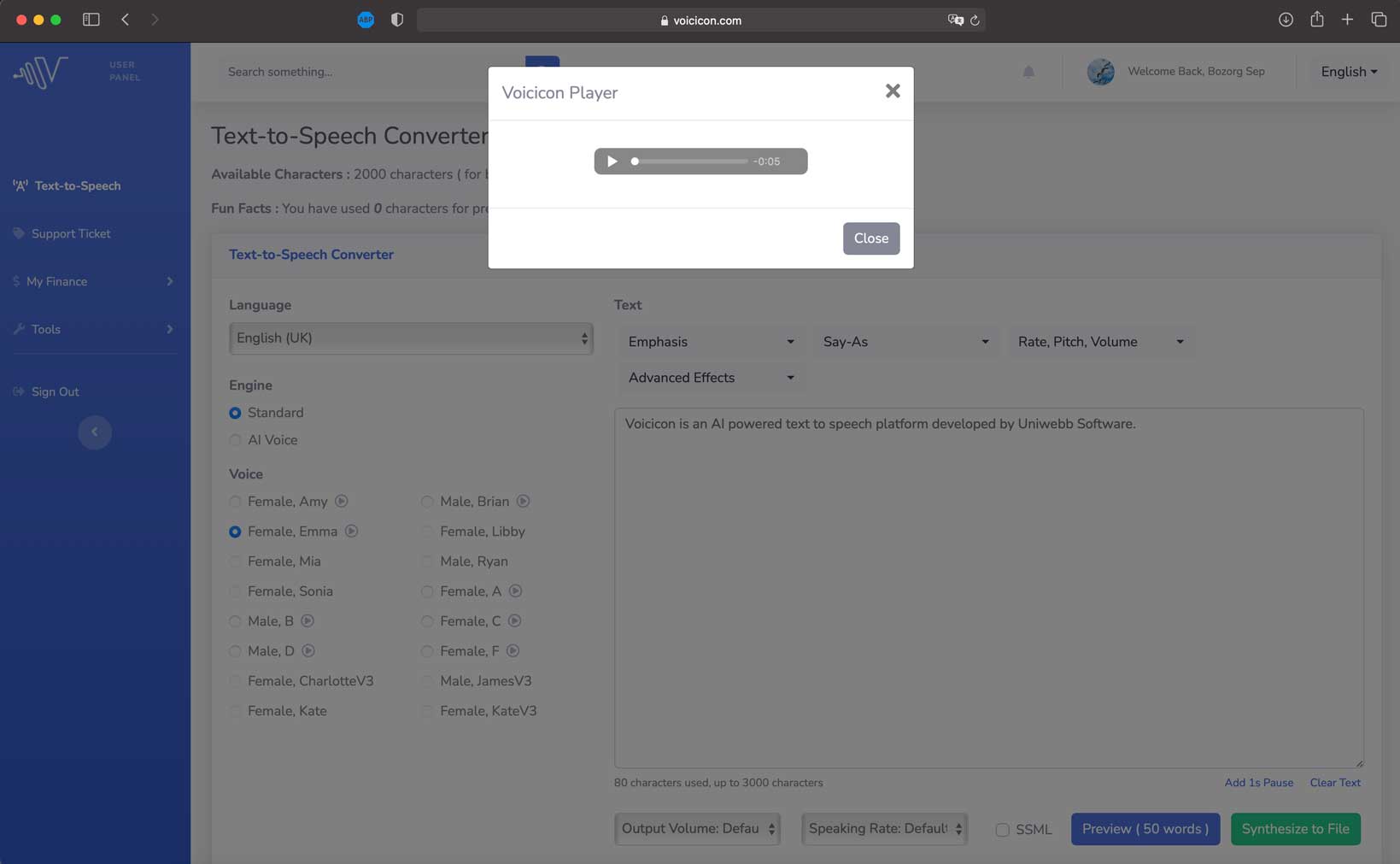Play sample for Female, Emma voice
Screen dimensions: 1400x864
[x=351, y=531]
